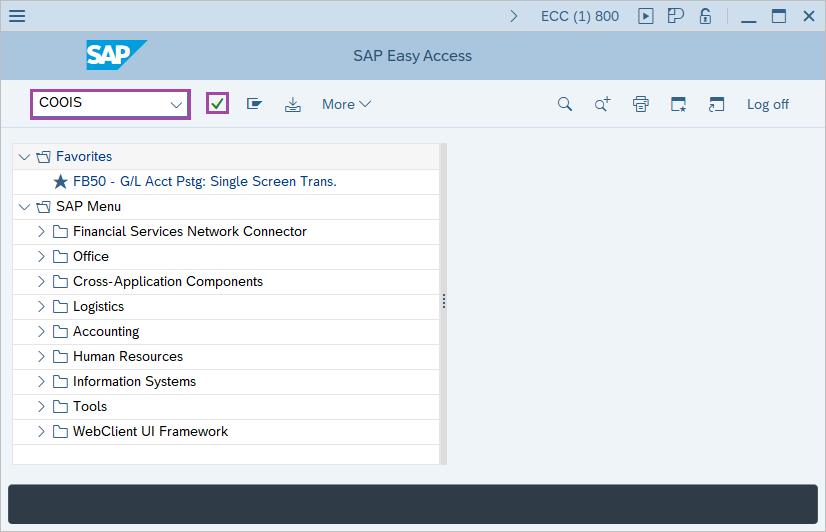Image resolution: width=826 pixels, height=532 pixels.
Task: Expand Financial Services Network Connector folder
Action: pyautogui.click(x=41, y=231)
